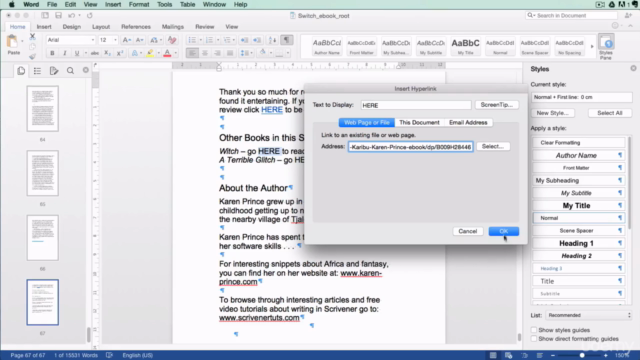Click OK in Insert Hyperlink dialog
This screenshot has width=640, height=360.
point(504,231)
